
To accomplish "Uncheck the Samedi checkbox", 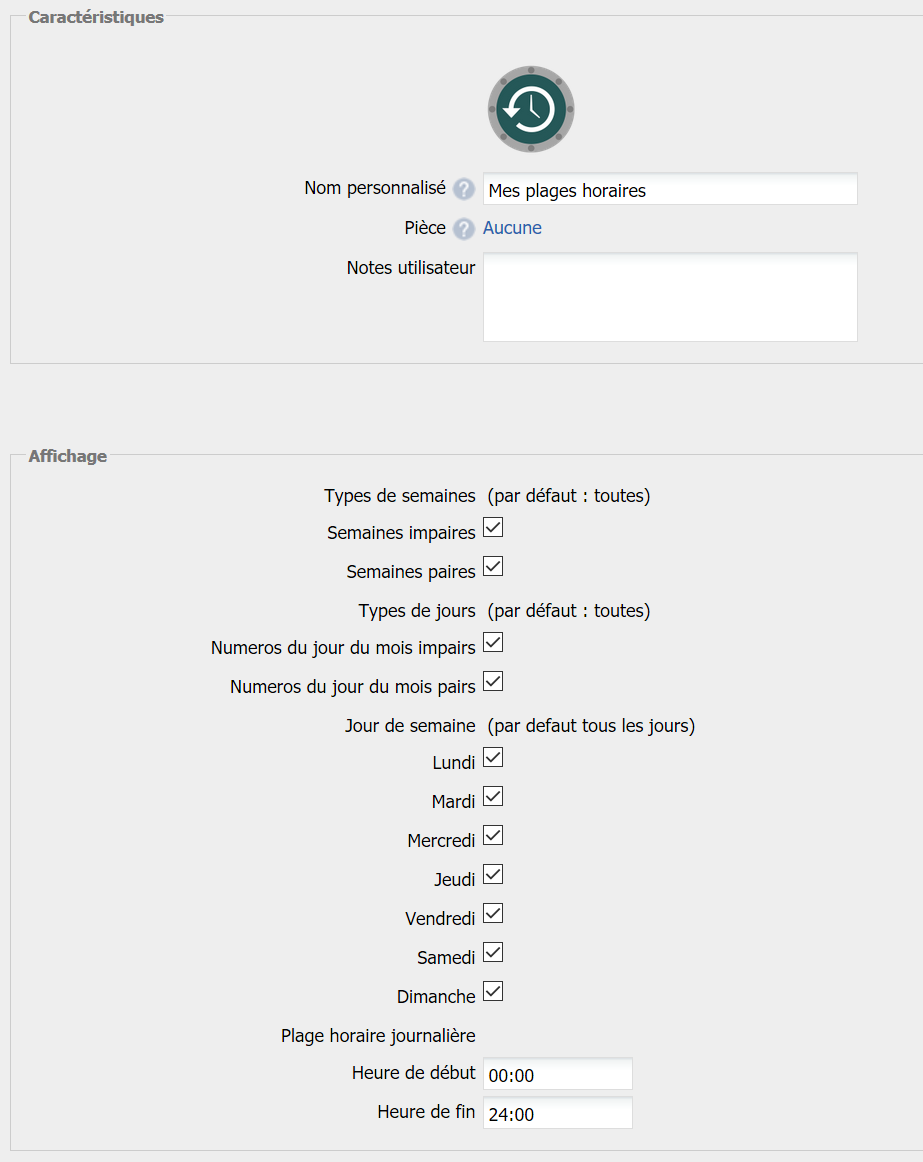I will point(493,953).
